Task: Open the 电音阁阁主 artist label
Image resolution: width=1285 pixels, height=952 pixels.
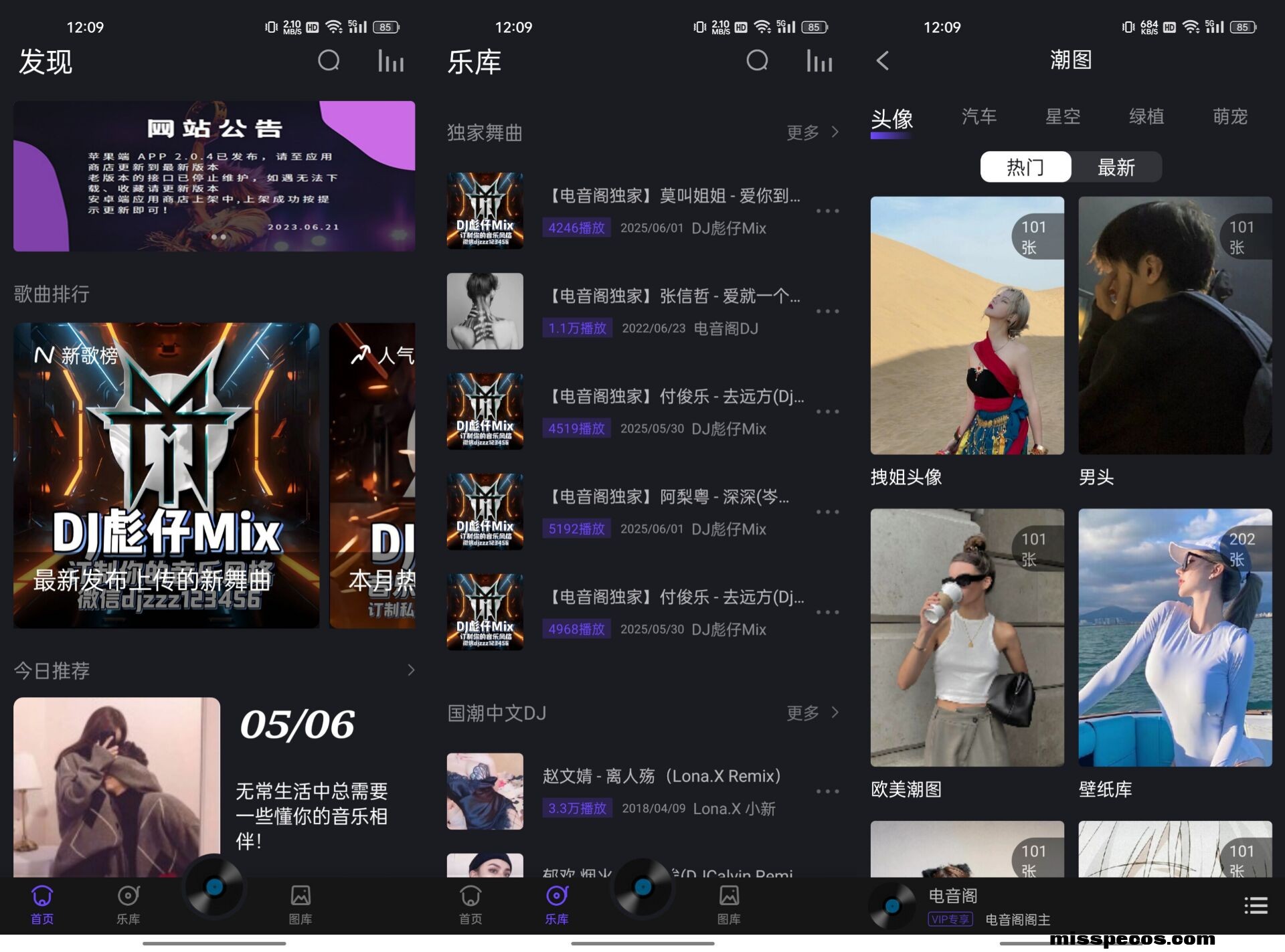Action: coord(1018,920)
